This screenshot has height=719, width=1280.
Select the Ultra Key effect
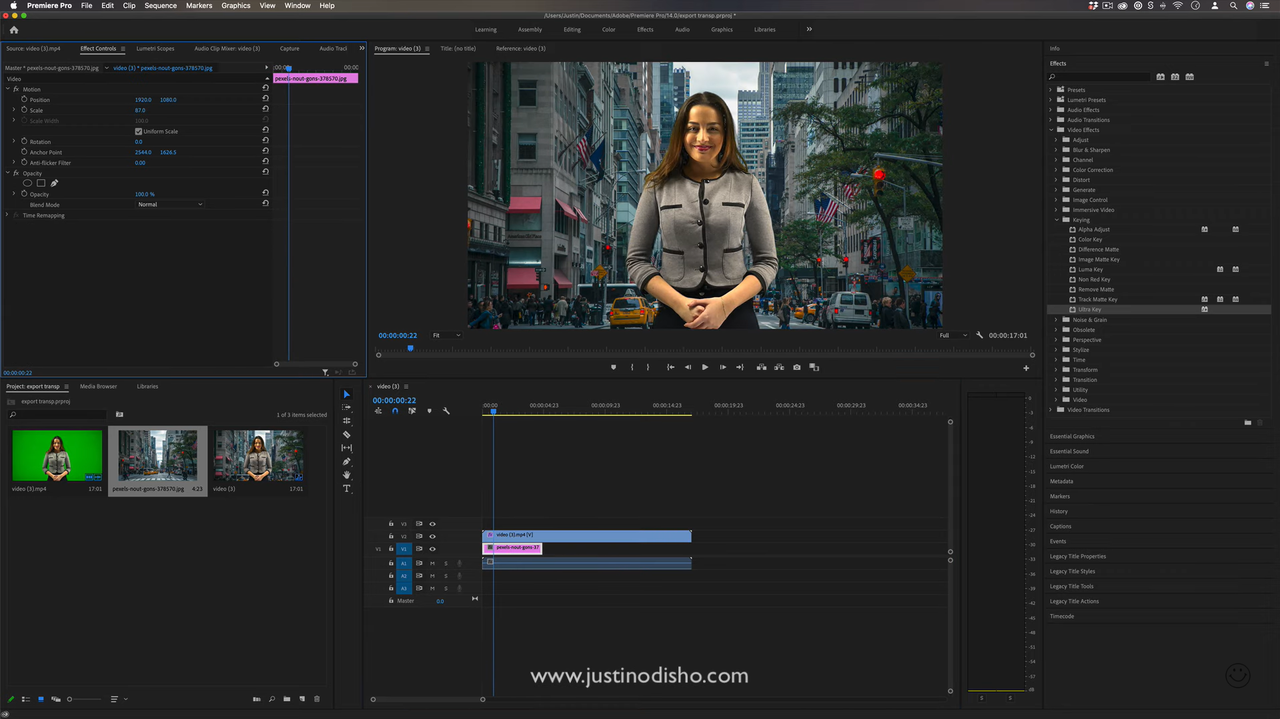pos(1089,310)
